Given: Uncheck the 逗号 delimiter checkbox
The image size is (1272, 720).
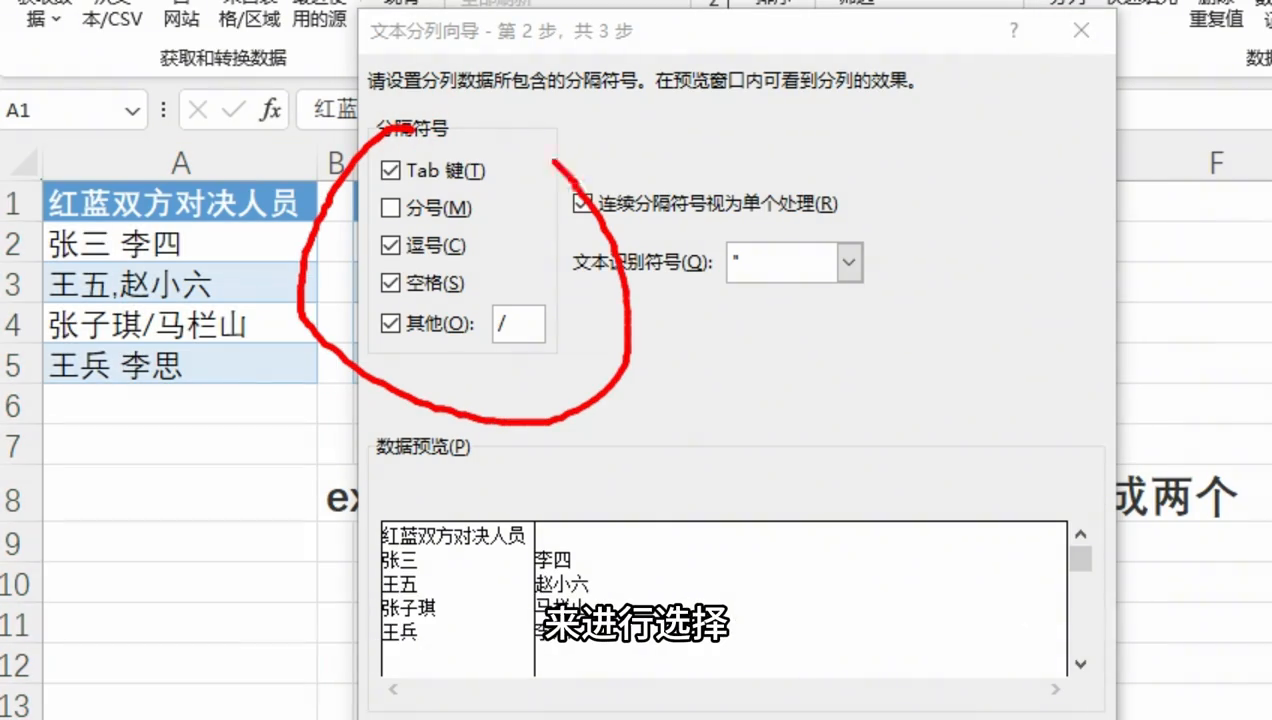Looking at the screenshot, I should [390, 246].
